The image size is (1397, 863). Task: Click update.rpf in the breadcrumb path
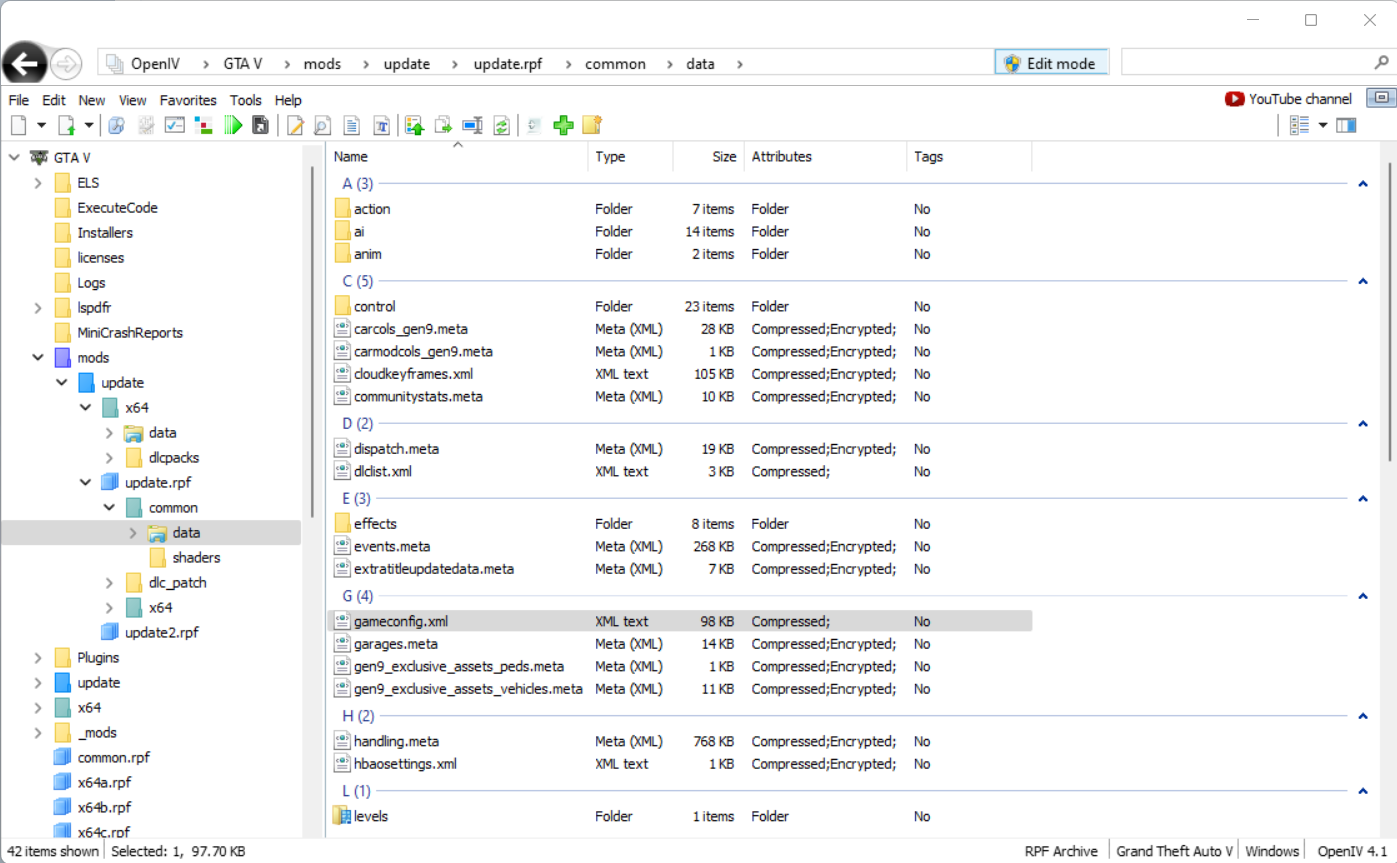pyautogui.click(x=506, y=63)
